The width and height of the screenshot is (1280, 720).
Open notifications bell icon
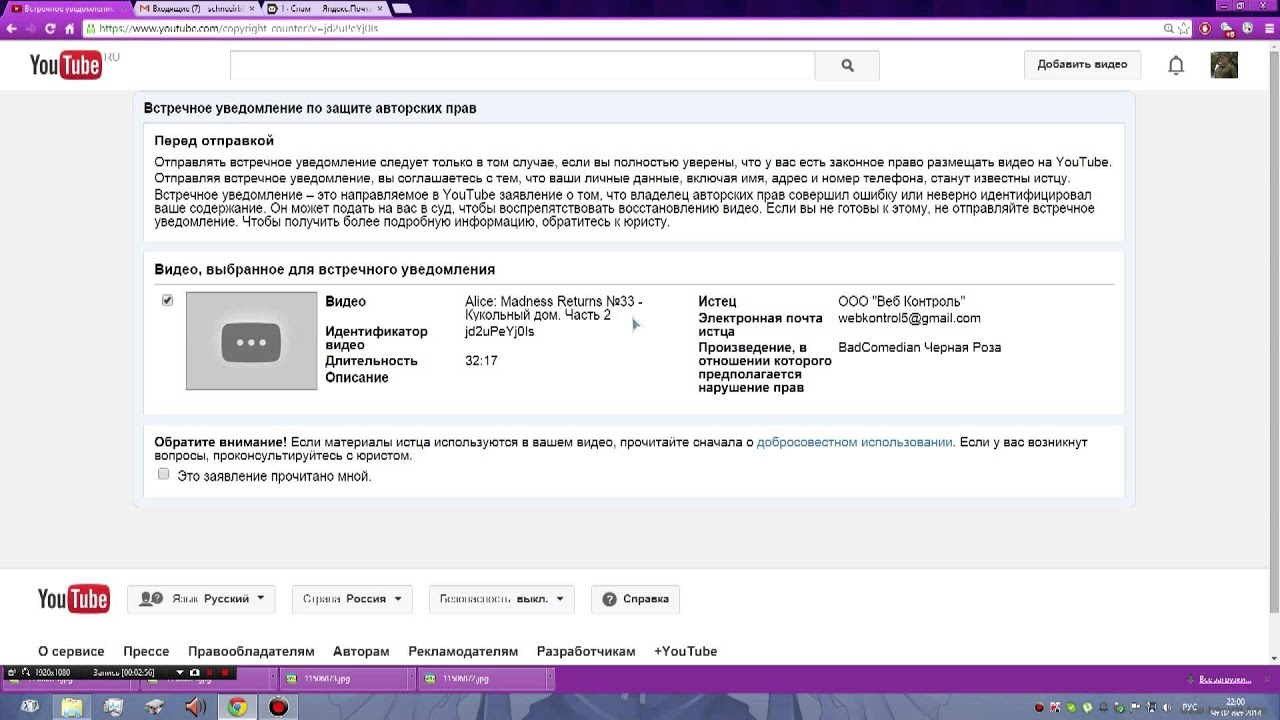click(1176, 65)
